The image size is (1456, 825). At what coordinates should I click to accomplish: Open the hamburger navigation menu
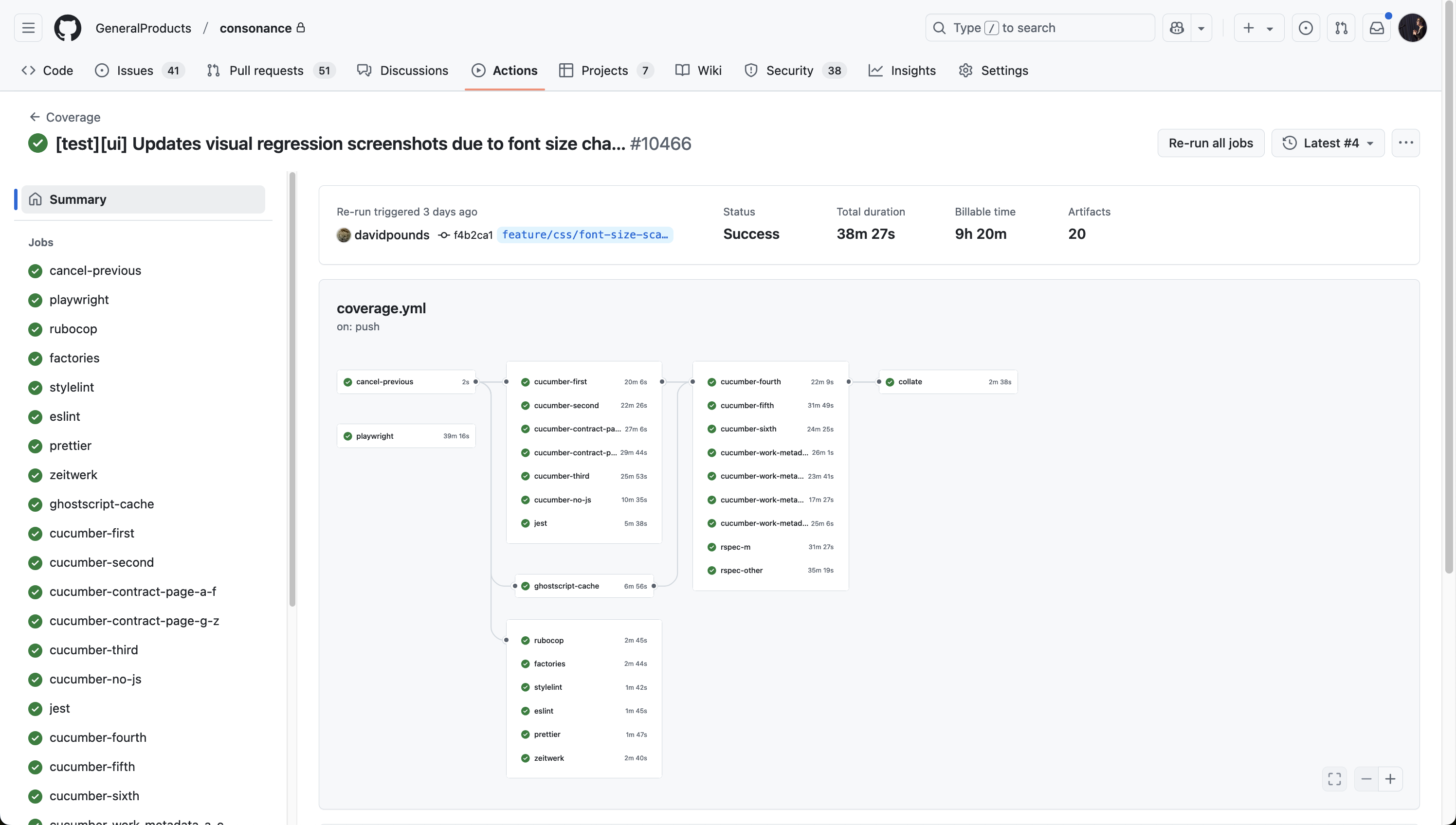(x=28, y=28)
